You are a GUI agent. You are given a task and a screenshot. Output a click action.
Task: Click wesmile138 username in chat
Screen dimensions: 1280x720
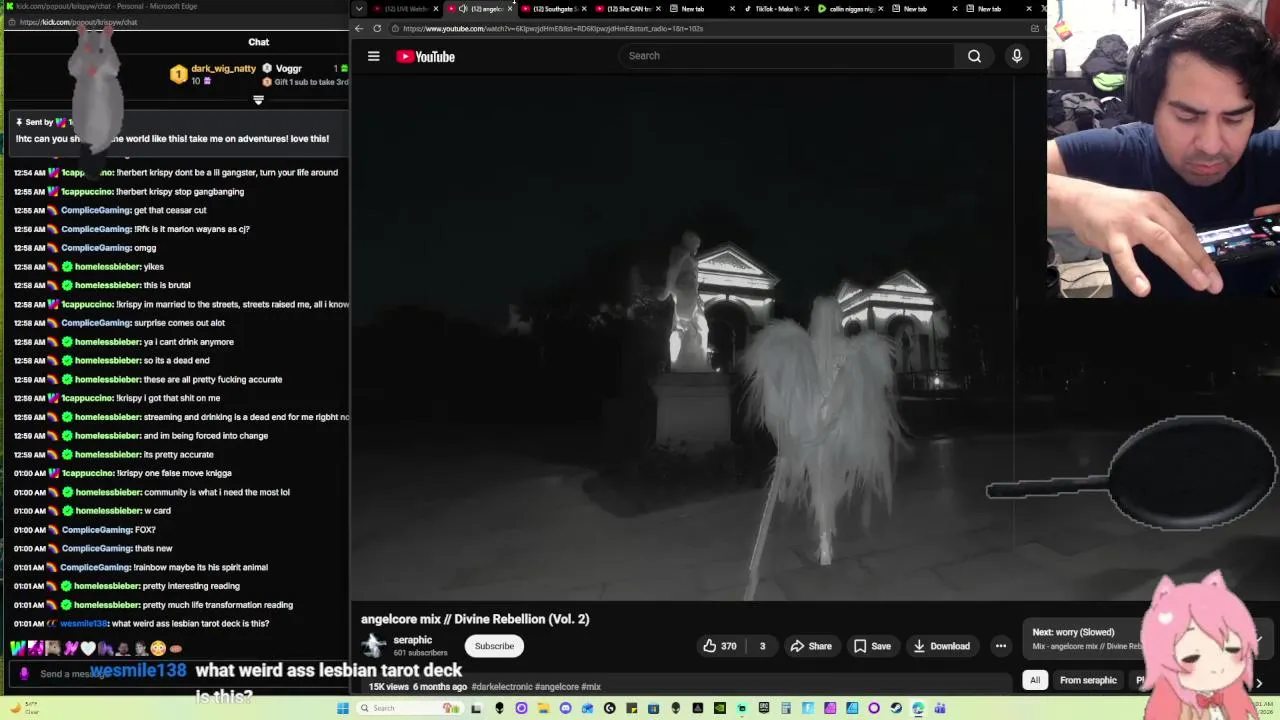pos(84,624)
